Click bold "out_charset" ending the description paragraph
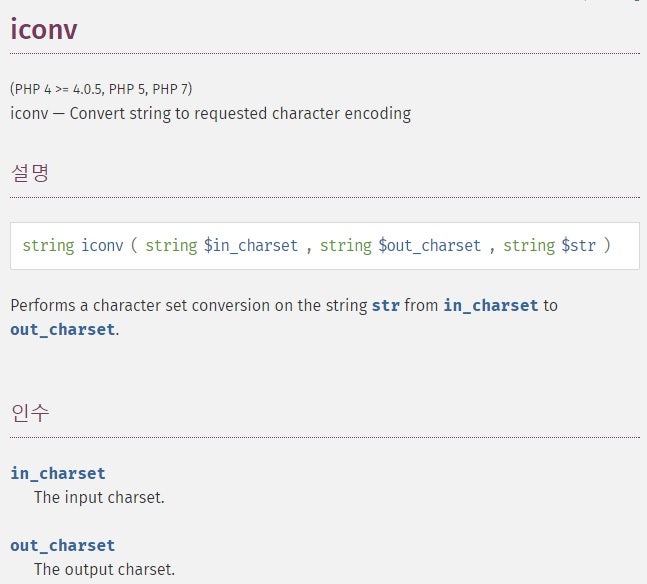 coord(63,329)
